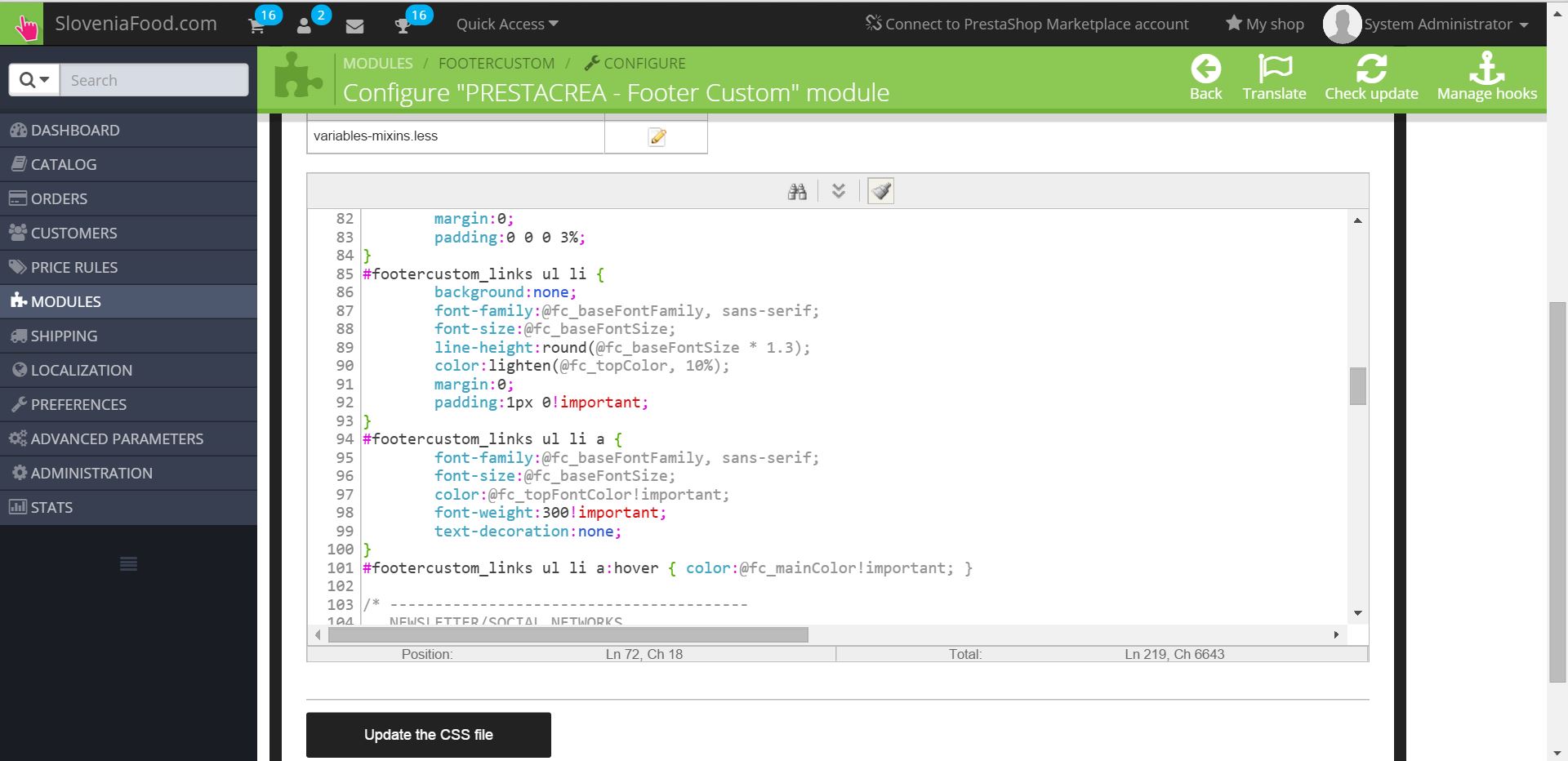This screenshot has height=761, width=1568.
Task: Collapse the sidebar with the hamburger icon
Action: (x=128, y=563)
